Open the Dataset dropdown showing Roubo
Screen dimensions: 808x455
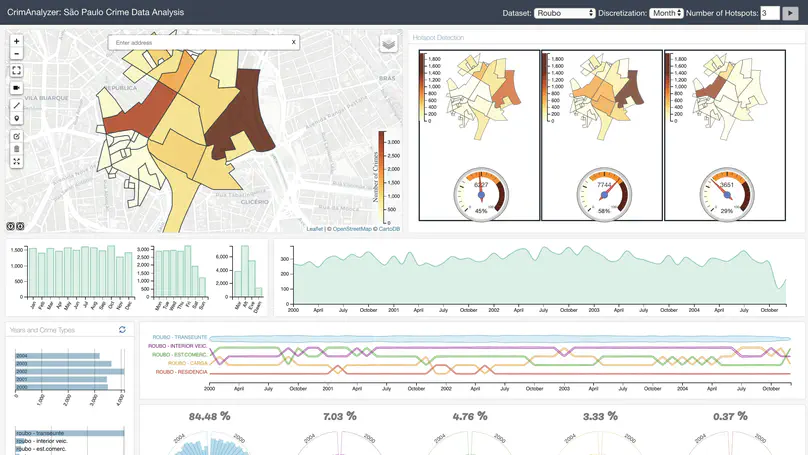pyautogui.click(x=564, y=13)
